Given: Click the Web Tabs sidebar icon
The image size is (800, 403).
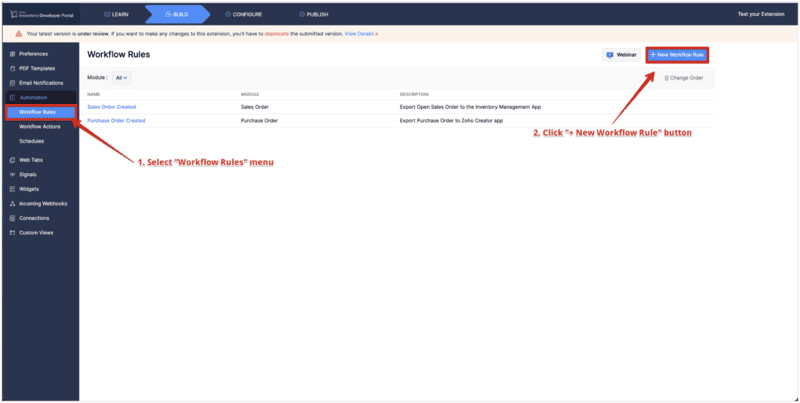Looking at the screenshot, I should click(12, 159).
